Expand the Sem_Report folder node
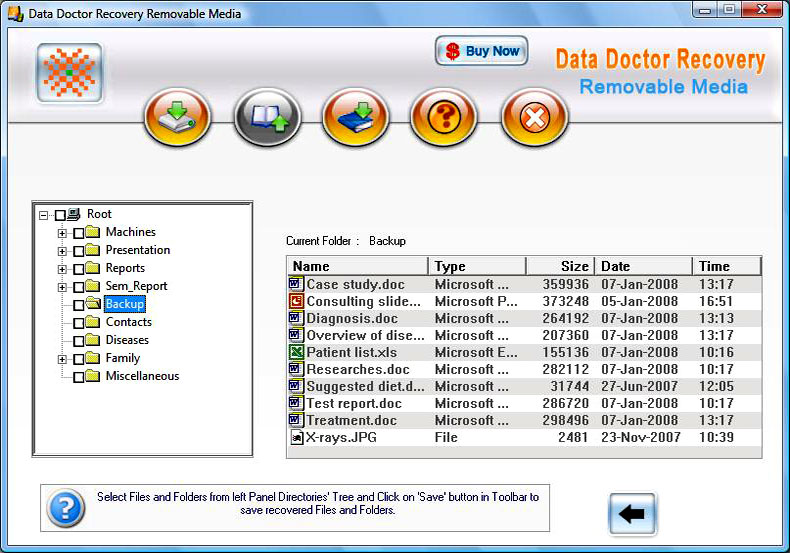This screenshot has width=790, height=553. point(62,287)
